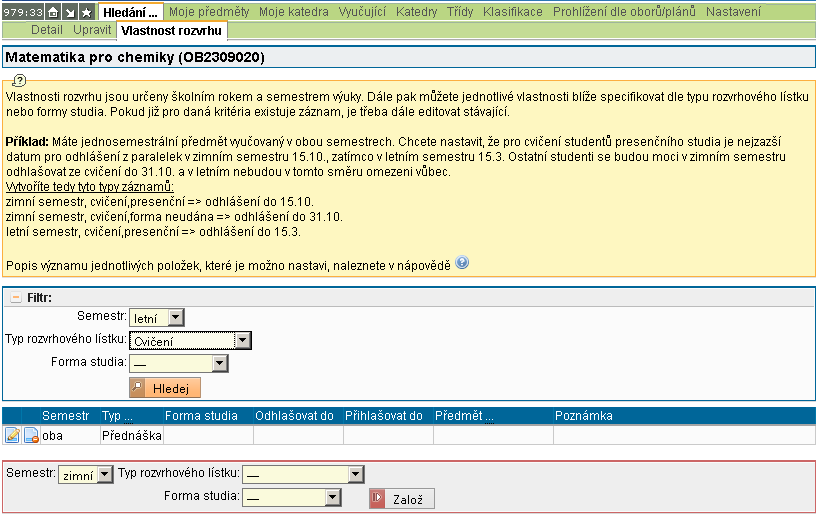Image resolution: width=818 pixels, height=515 pixels.
Task: Sort by 'Odhlašovat do' column header
Action: (x=294, y=415)
